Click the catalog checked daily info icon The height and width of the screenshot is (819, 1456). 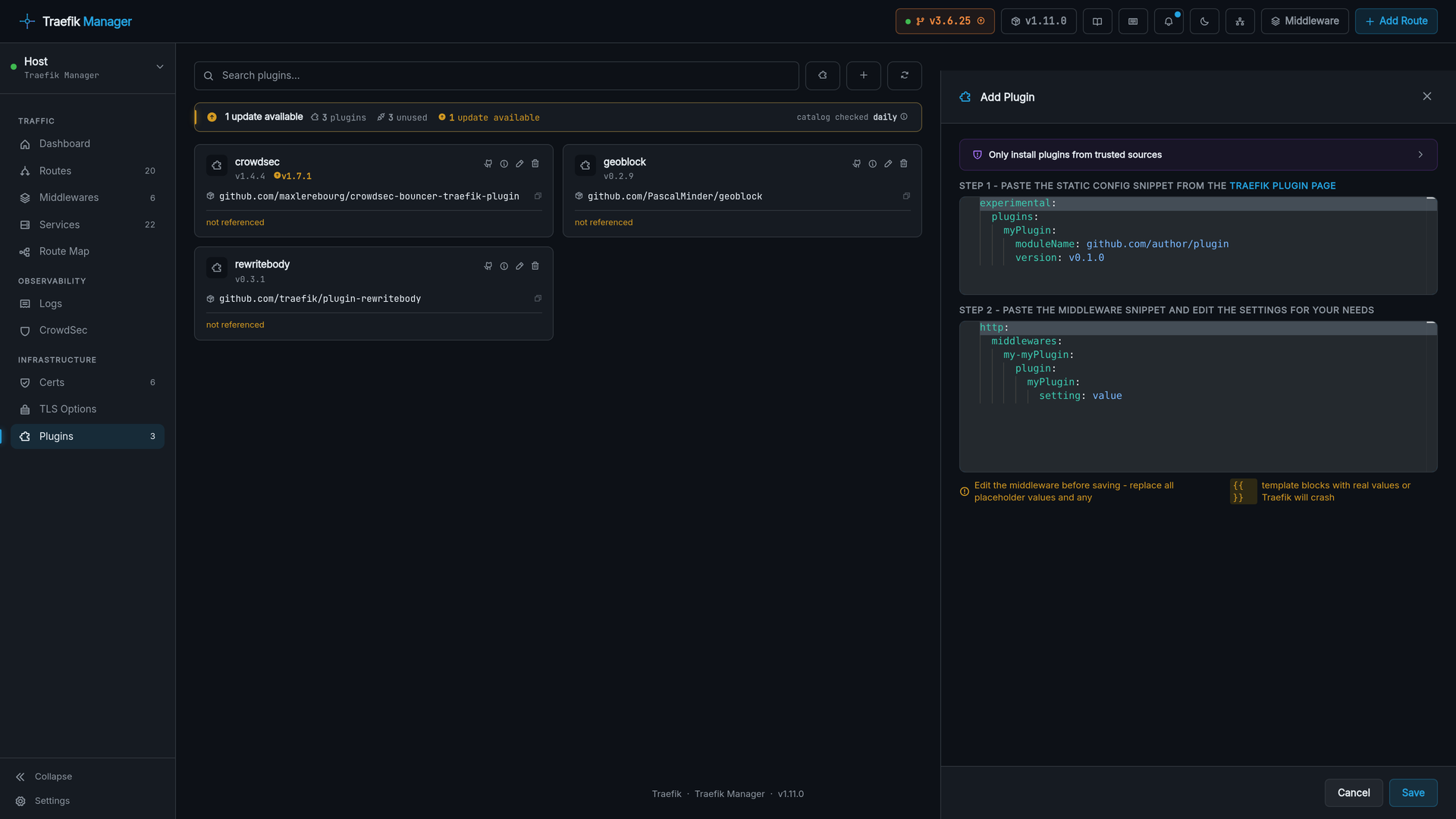click(x=904, y=117)
